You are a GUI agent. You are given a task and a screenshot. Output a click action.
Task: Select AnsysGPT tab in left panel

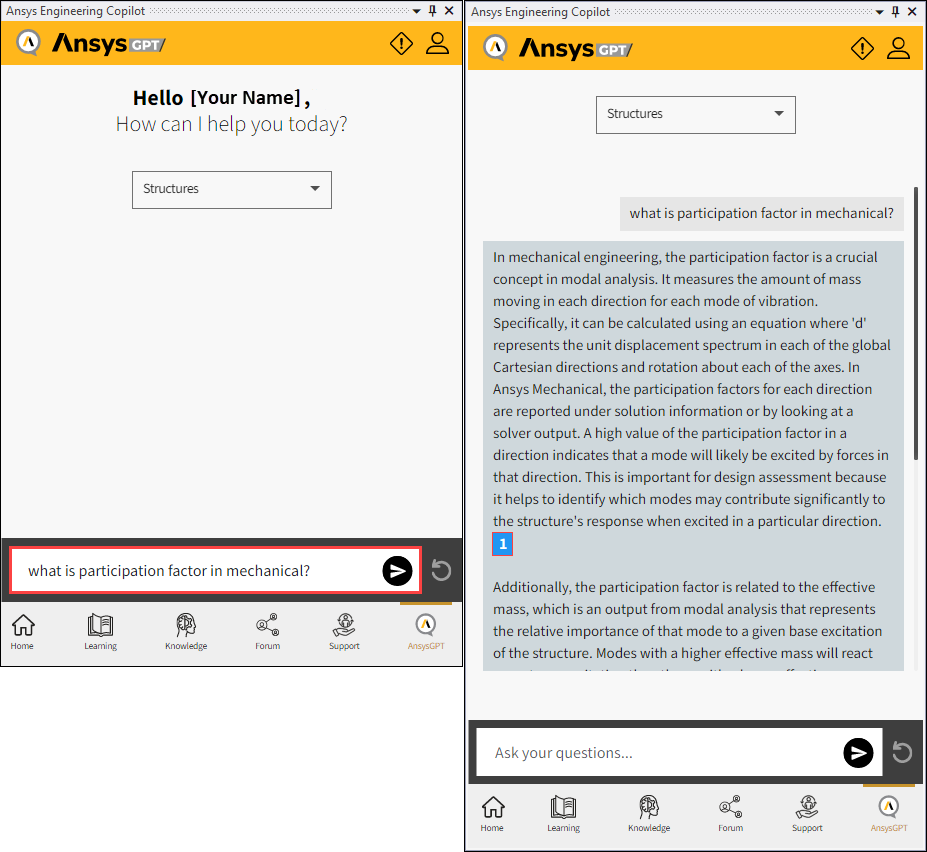pyautogui.click(x=426, y=632)
